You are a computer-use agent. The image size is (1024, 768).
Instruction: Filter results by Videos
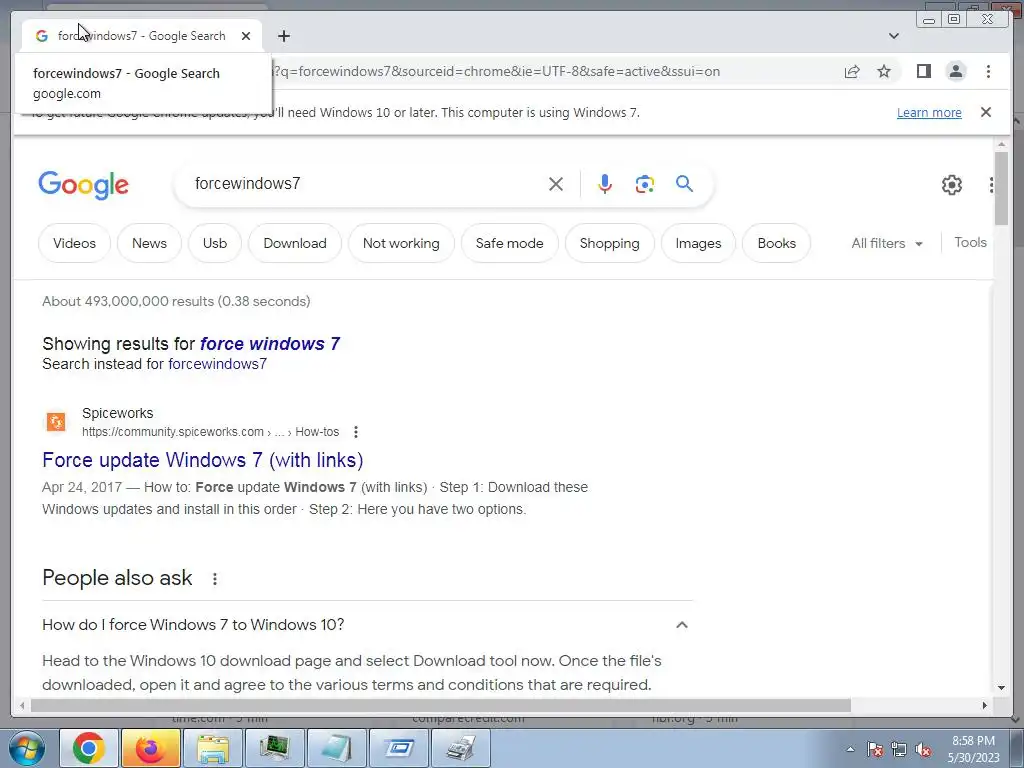click(x=74, y=243)
